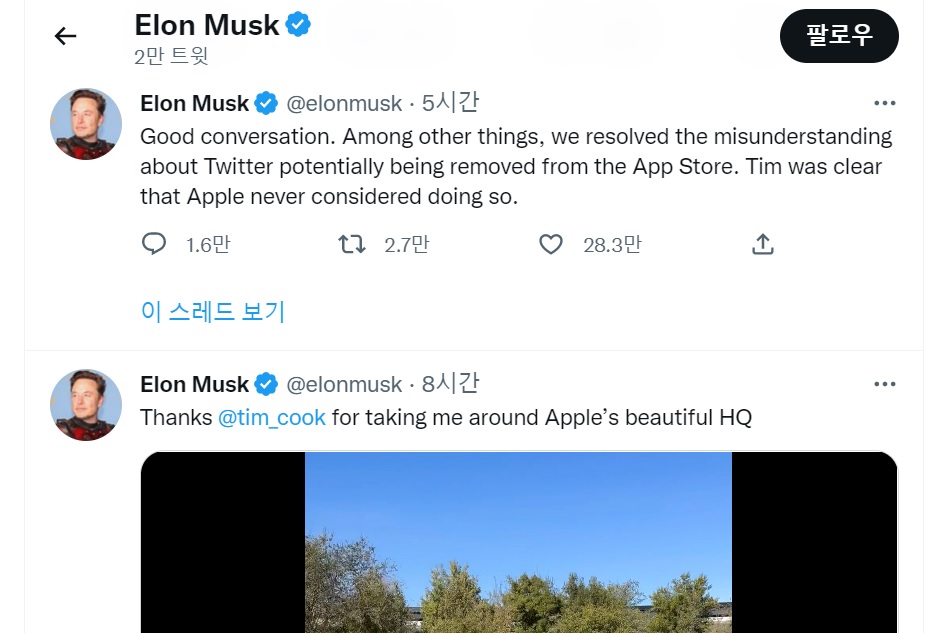
Task: Open the profile avatar on the first tweet
Action: 86,124
